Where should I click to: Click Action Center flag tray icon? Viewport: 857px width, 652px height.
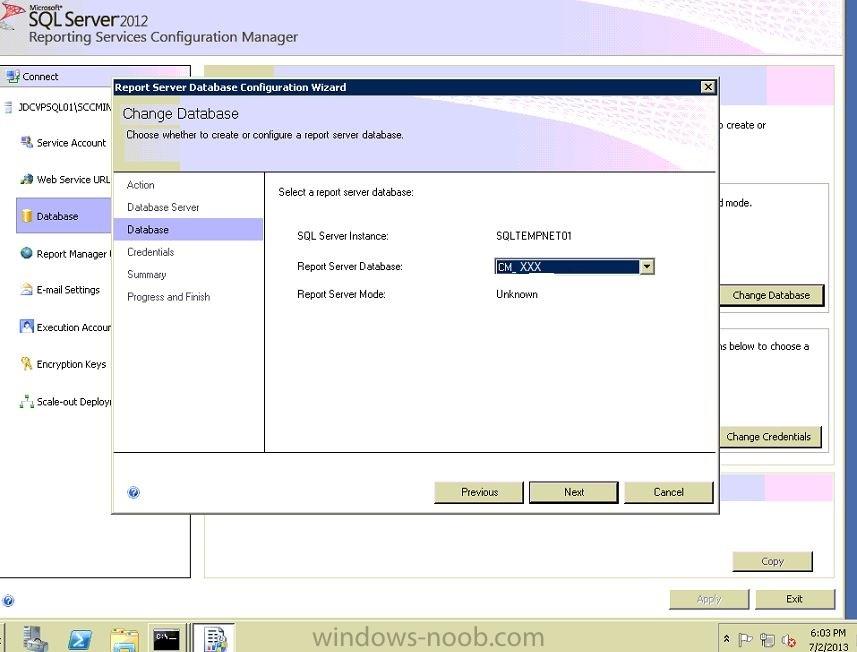745,639
